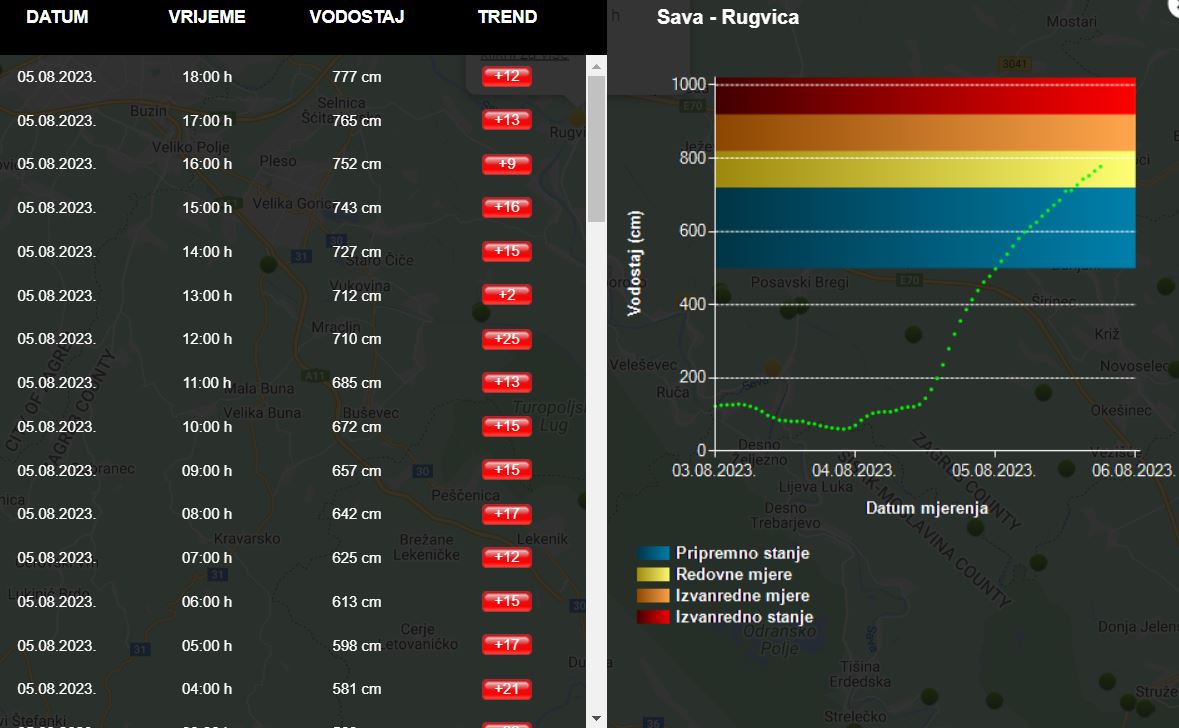The image size is (1179, 728).
Task: Click the 752 cm water level value
Action: point(356,164)
